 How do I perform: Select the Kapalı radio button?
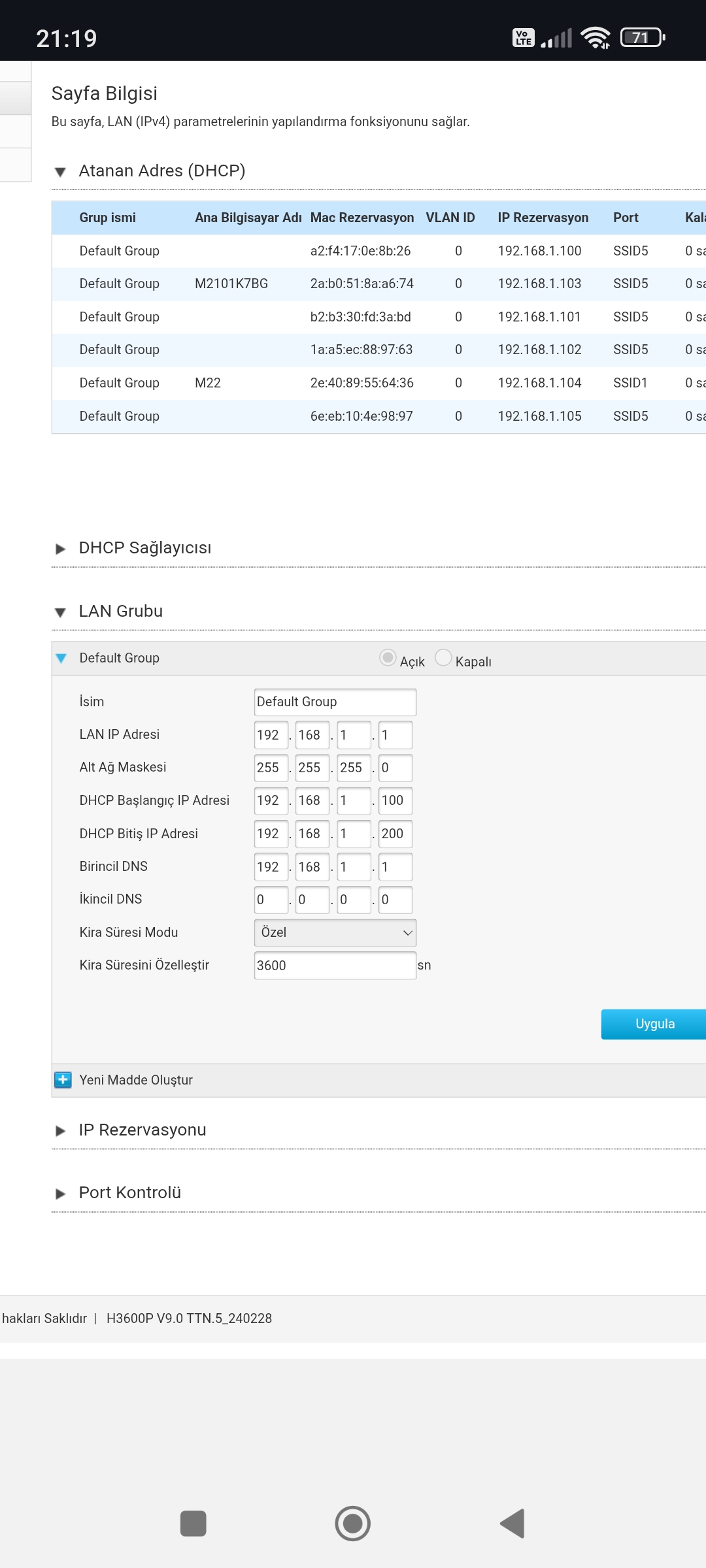[443, 657]
